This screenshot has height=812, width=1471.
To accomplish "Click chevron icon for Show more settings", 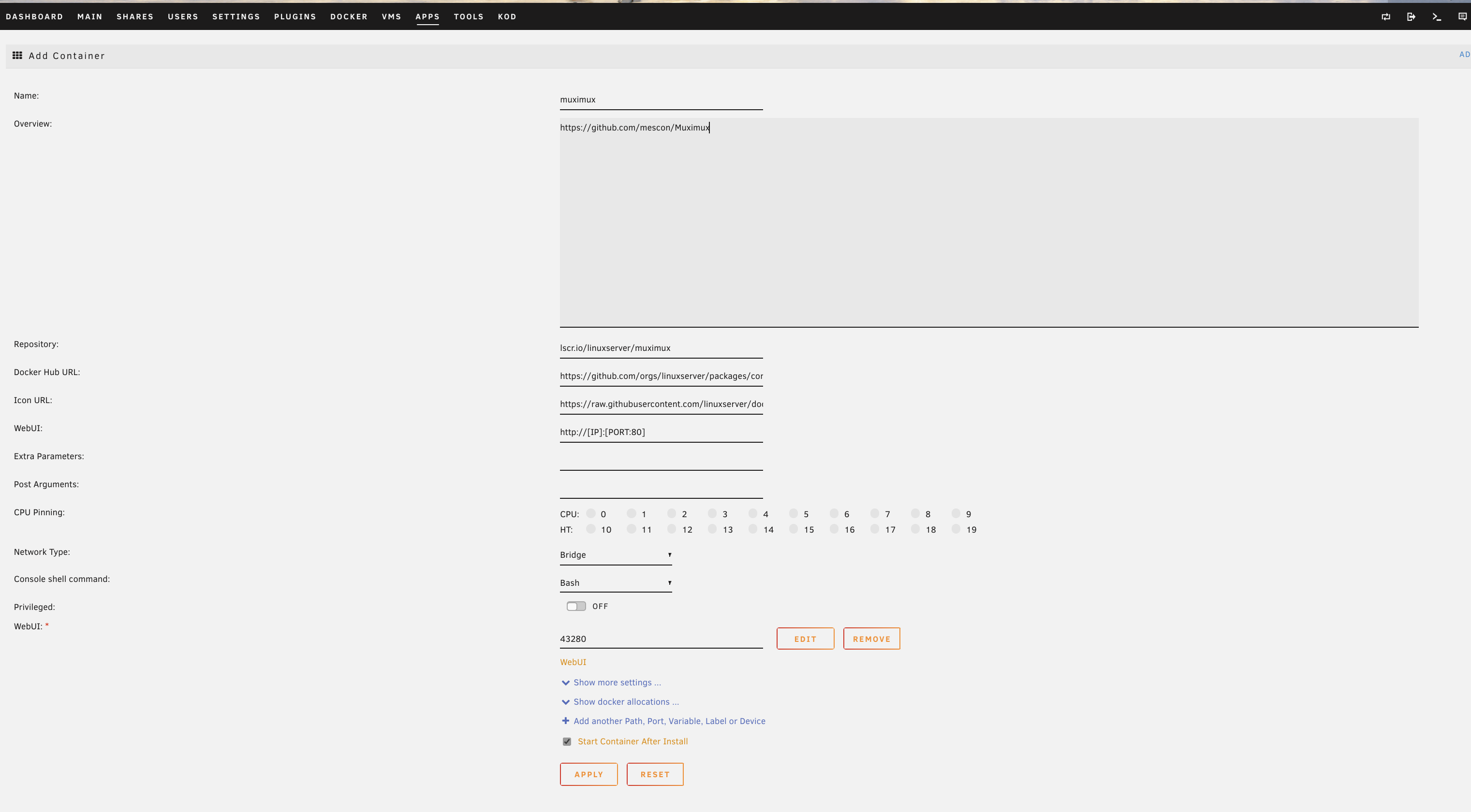I will coord(565,682).
